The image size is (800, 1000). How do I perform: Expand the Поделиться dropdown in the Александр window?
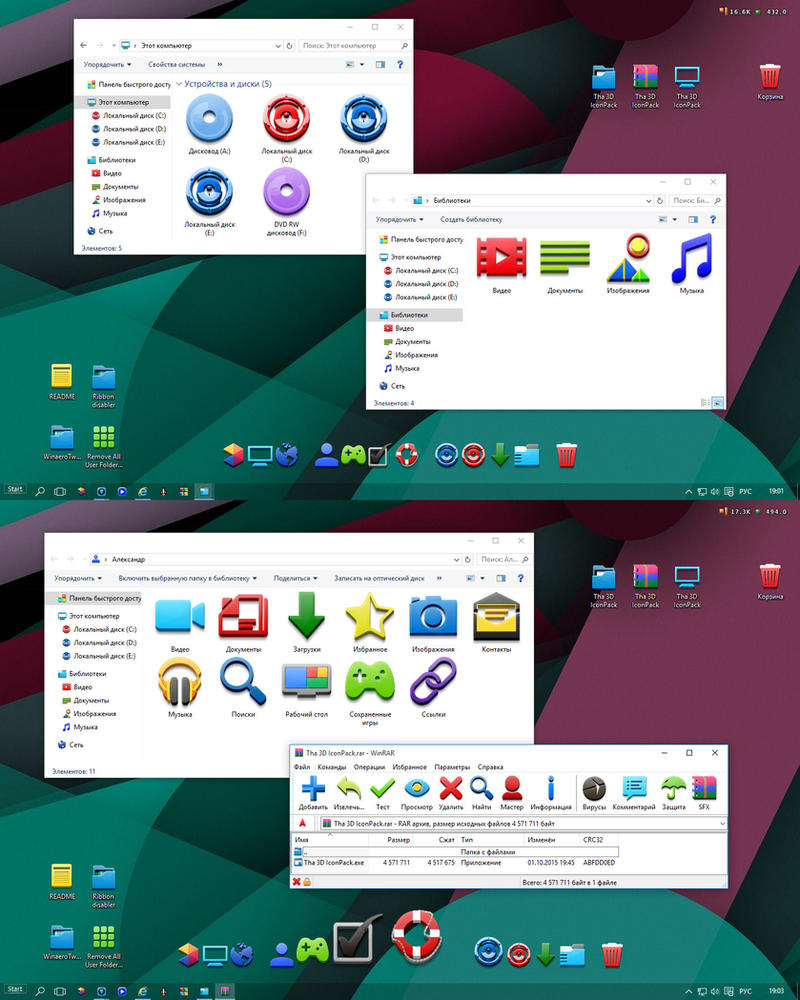tap(296, 578)
